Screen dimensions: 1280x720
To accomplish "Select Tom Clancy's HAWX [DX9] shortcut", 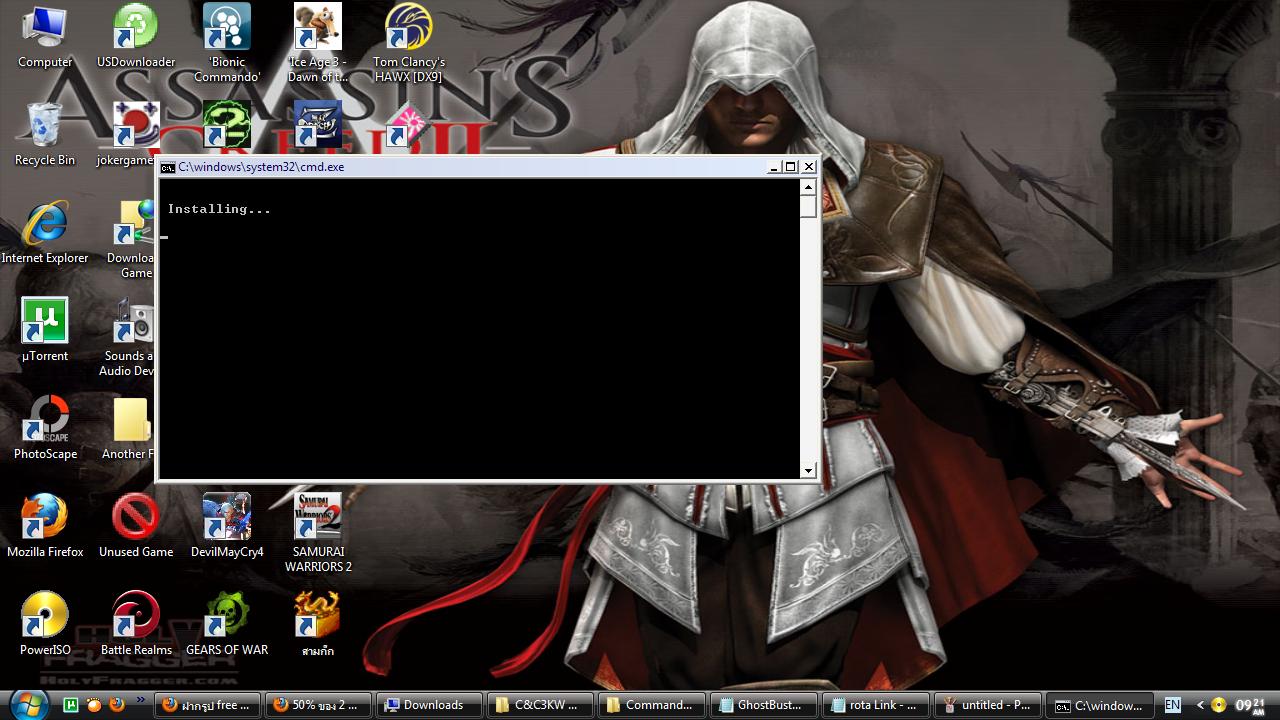I will tap(409, 44).
